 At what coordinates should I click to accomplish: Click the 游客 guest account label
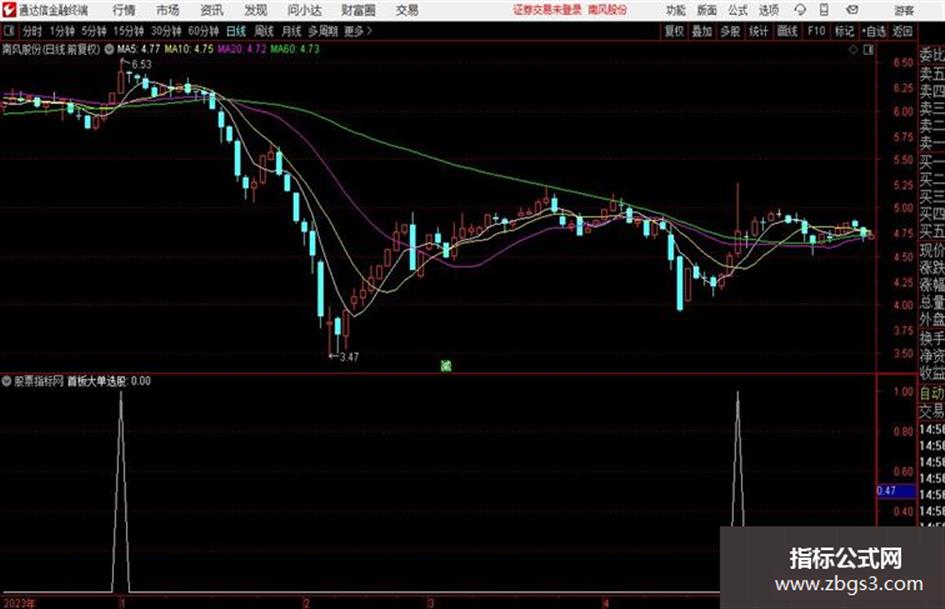[x=903, y=10]
